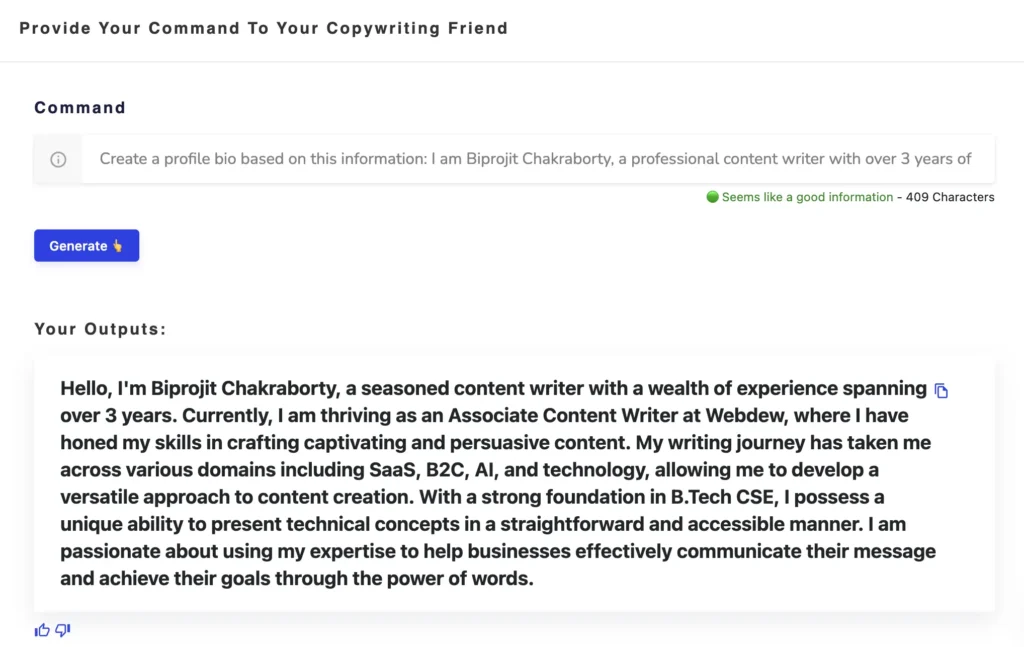This screenshot has width=1024, height=647.
Task: Click Generate to create a new bio
Action: pyautogui.click(x=86, y=245)
